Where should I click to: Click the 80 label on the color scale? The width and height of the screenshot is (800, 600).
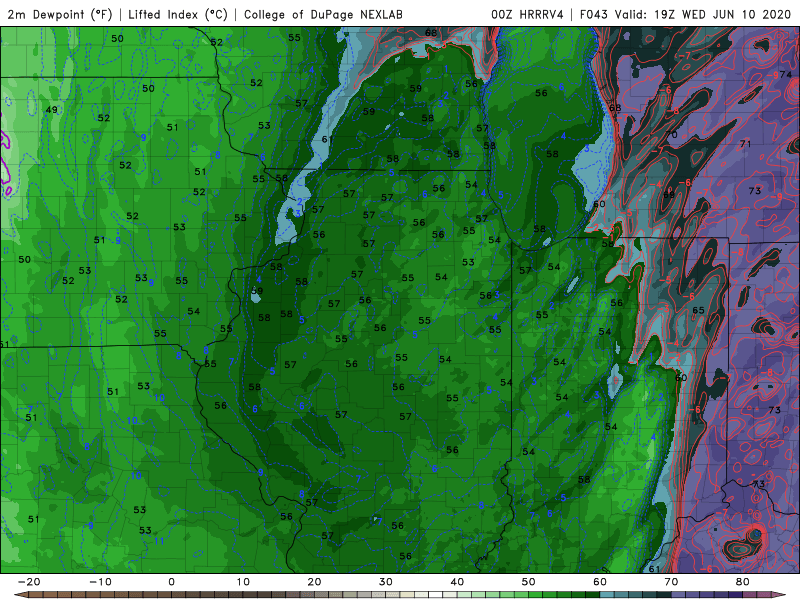tap(743, 582)
